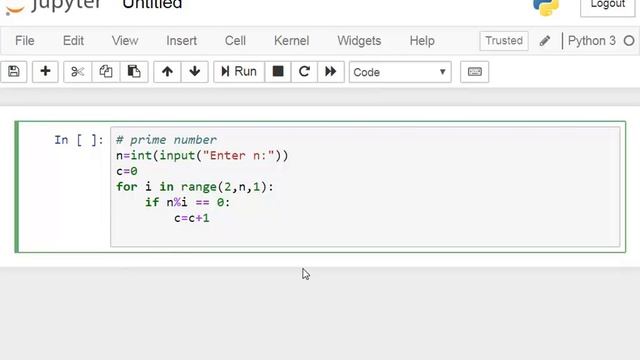Open the command palette keyboard icon
The height and width of the screenshot is (360, 640).
point(474,72)
